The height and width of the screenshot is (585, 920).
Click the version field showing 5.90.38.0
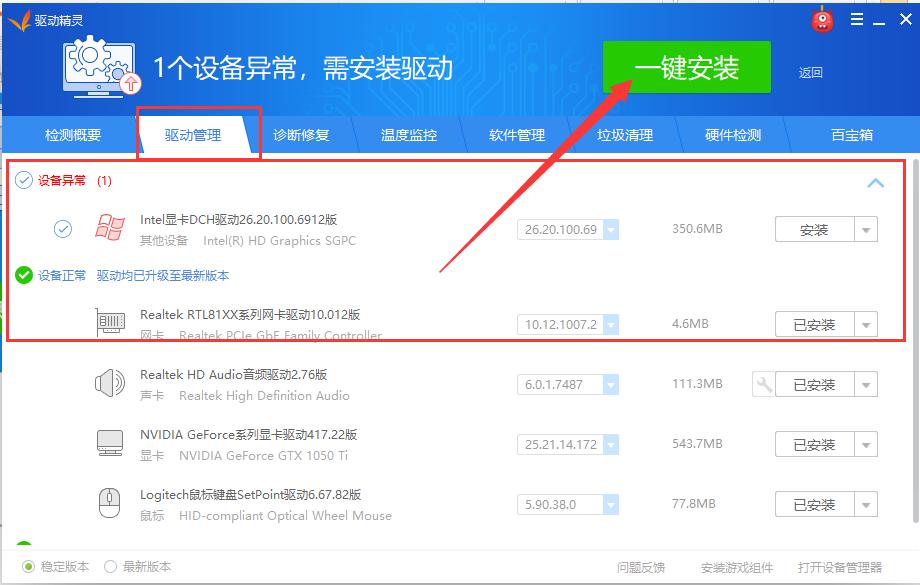(x=558, y=504)
